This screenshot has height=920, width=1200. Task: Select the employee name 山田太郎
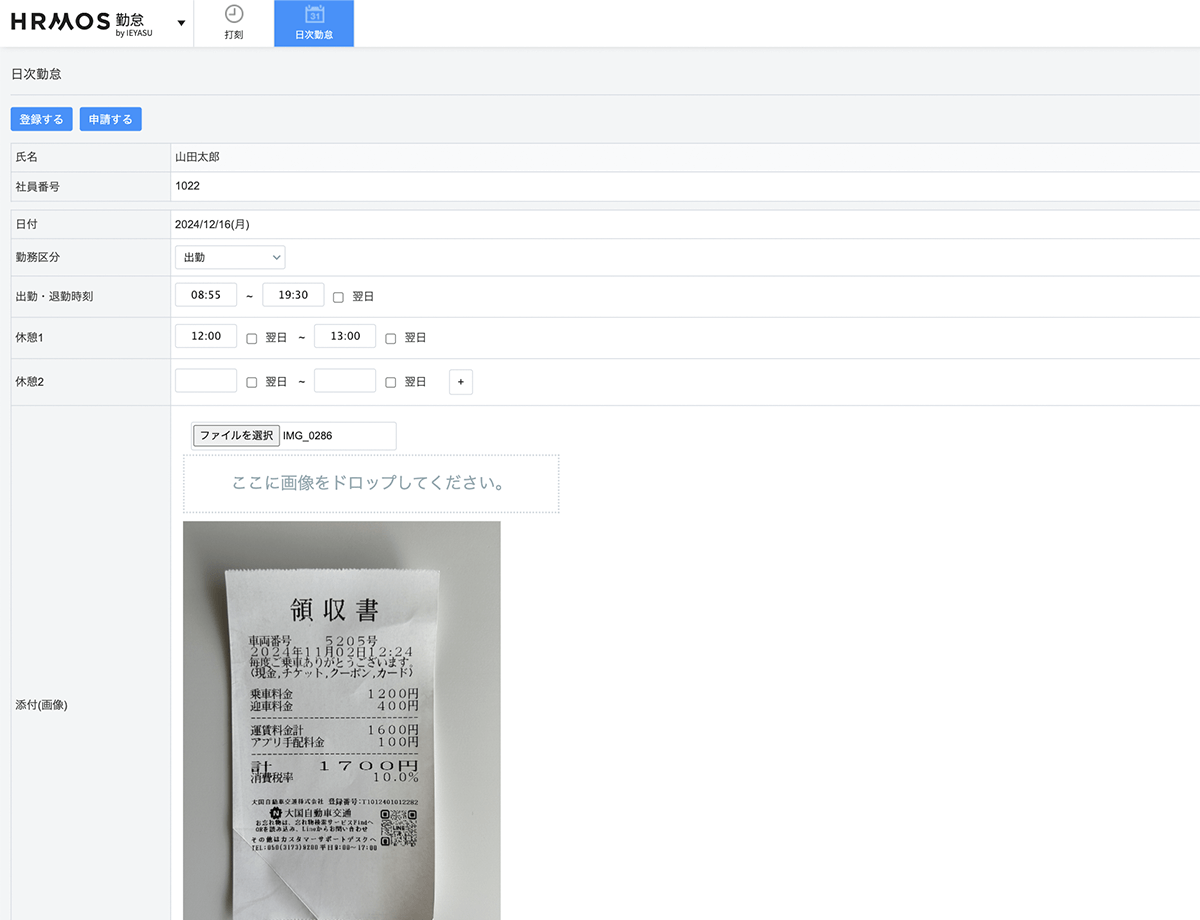pos(197,157)
